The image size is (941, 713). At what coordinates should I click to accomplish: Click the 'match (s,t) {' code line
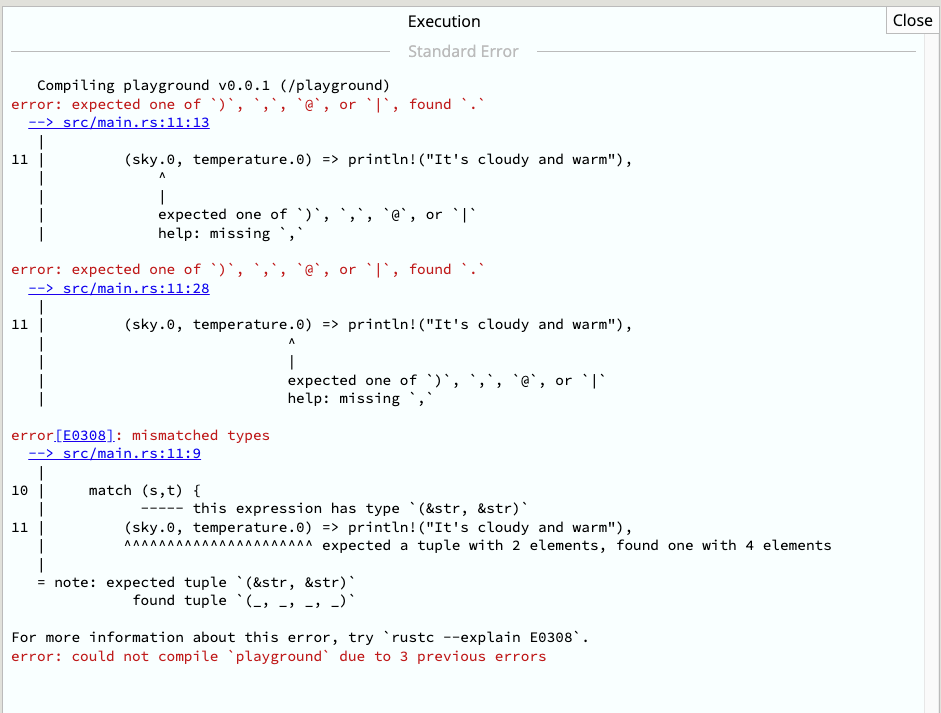coord(145,490)
